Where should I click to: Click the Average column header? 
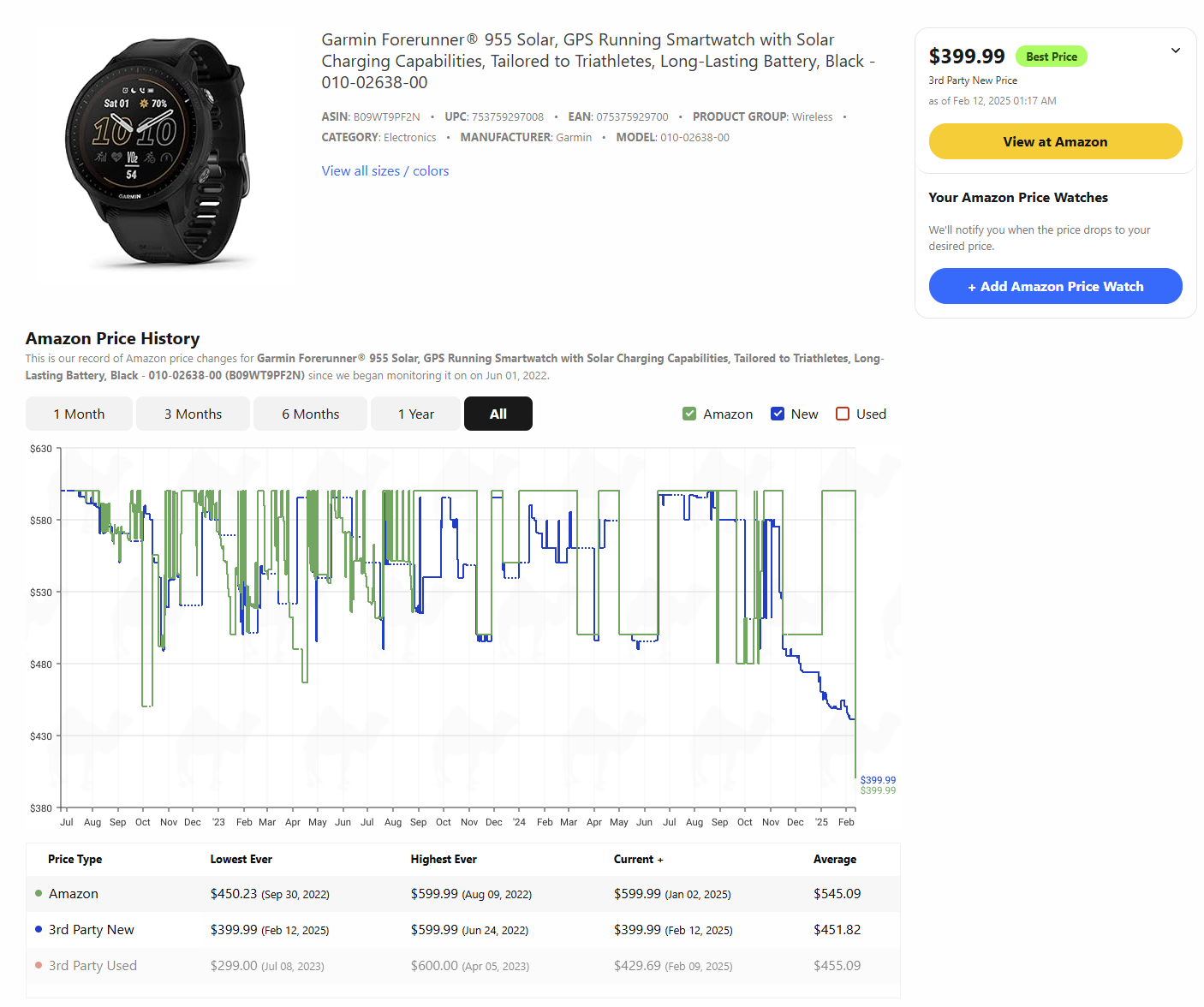click(x=835, y=859)
